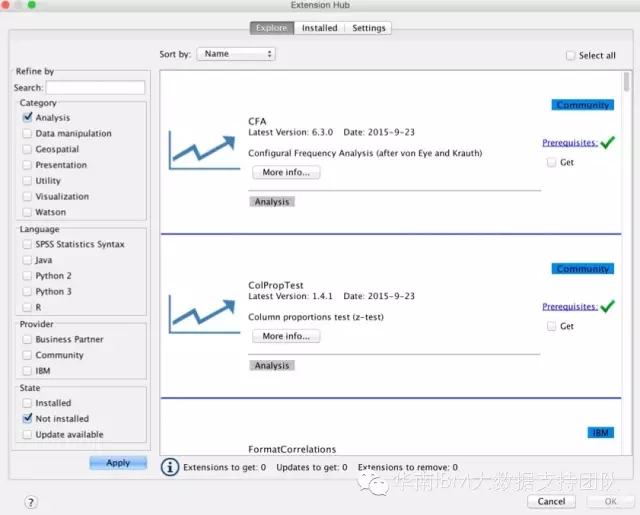
Task: Check the Java language filter
Action: click(27, 260)
